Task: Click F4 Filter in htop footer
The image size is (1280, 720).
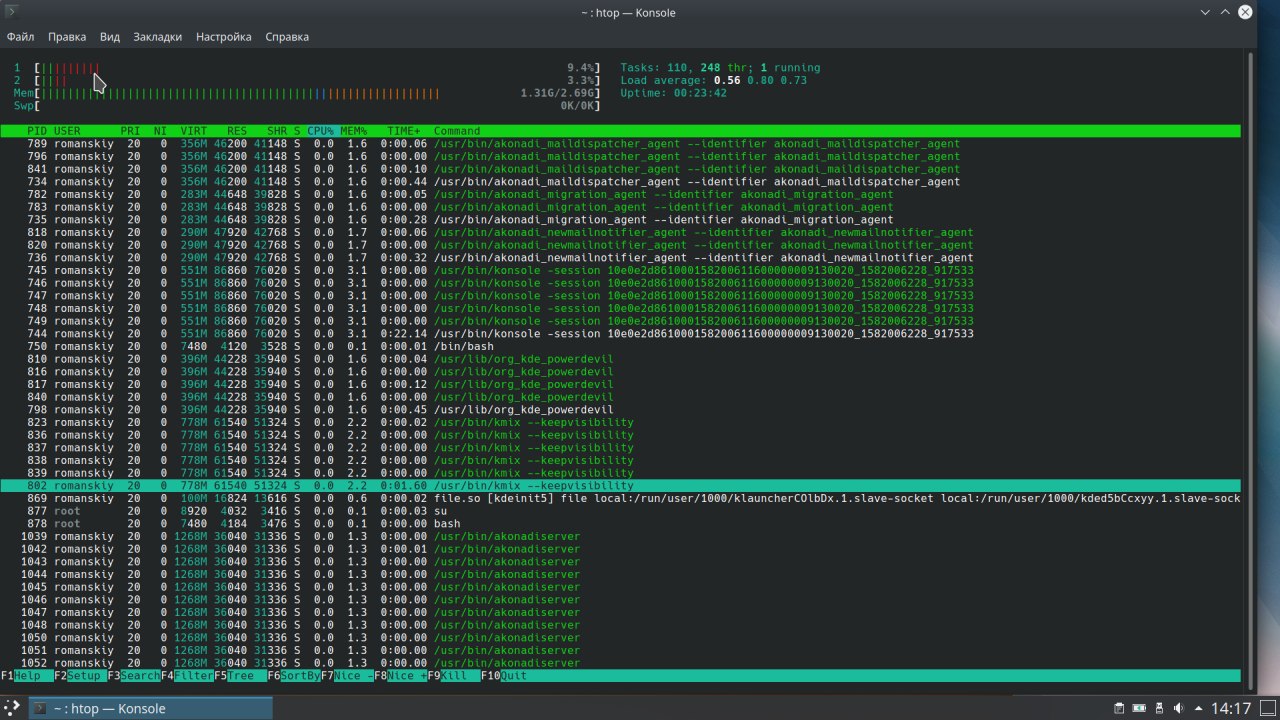Action: tap(187, 676)
